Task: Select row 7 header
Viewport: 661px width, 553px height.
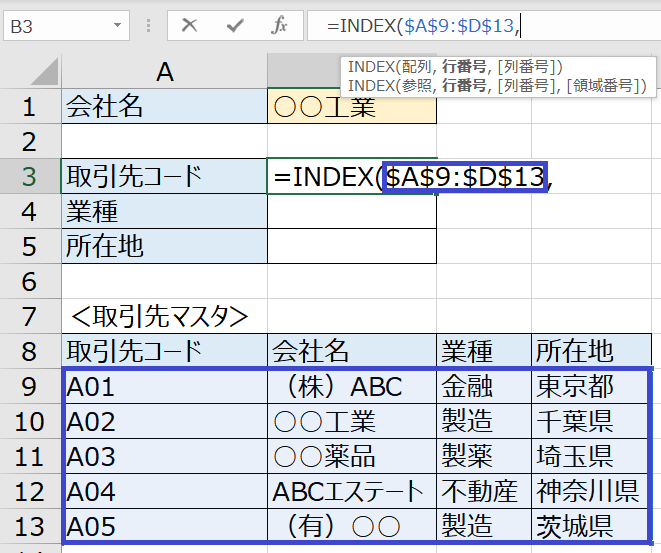Action: [x=30, y=316]
